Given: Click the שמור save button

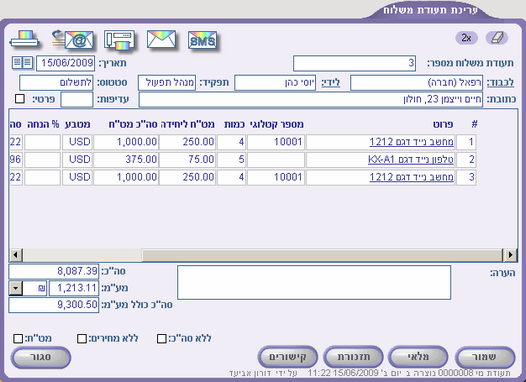Looking at the screenshot, I should (485, 357).
